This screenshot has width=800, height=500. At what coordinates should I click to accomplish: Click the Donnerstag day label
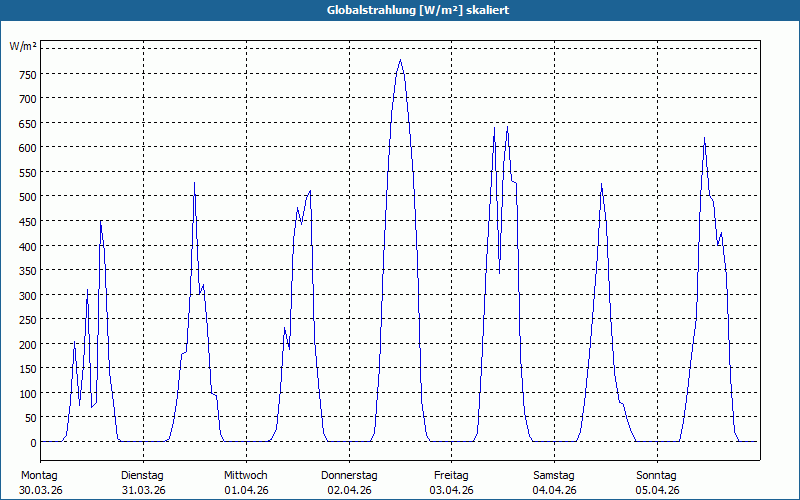(x=349, y=476)
